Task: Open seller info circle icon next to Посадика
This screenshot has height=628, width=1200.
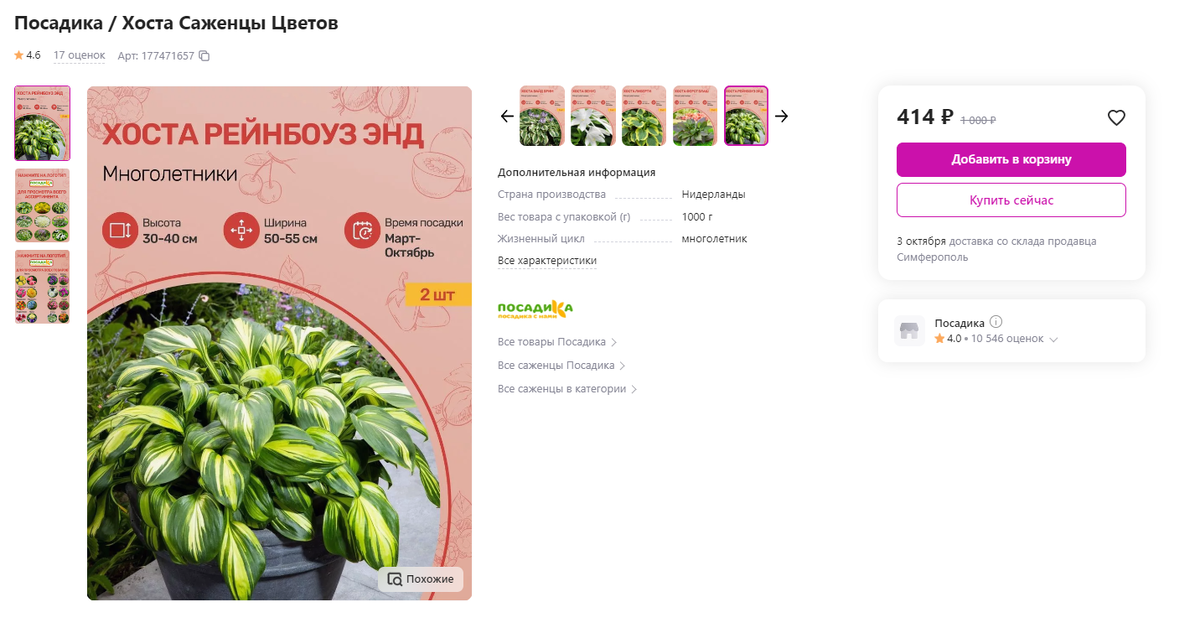Action: point(996,322)
